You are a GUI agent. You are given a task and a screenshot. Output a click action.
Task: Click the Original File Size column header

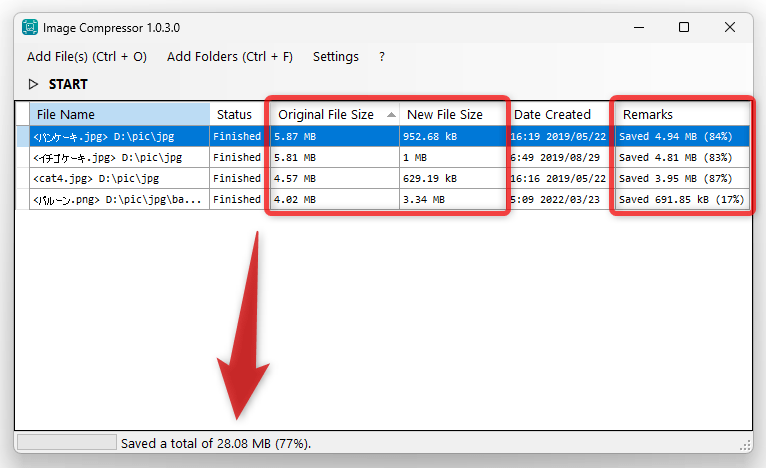[335, 114]
